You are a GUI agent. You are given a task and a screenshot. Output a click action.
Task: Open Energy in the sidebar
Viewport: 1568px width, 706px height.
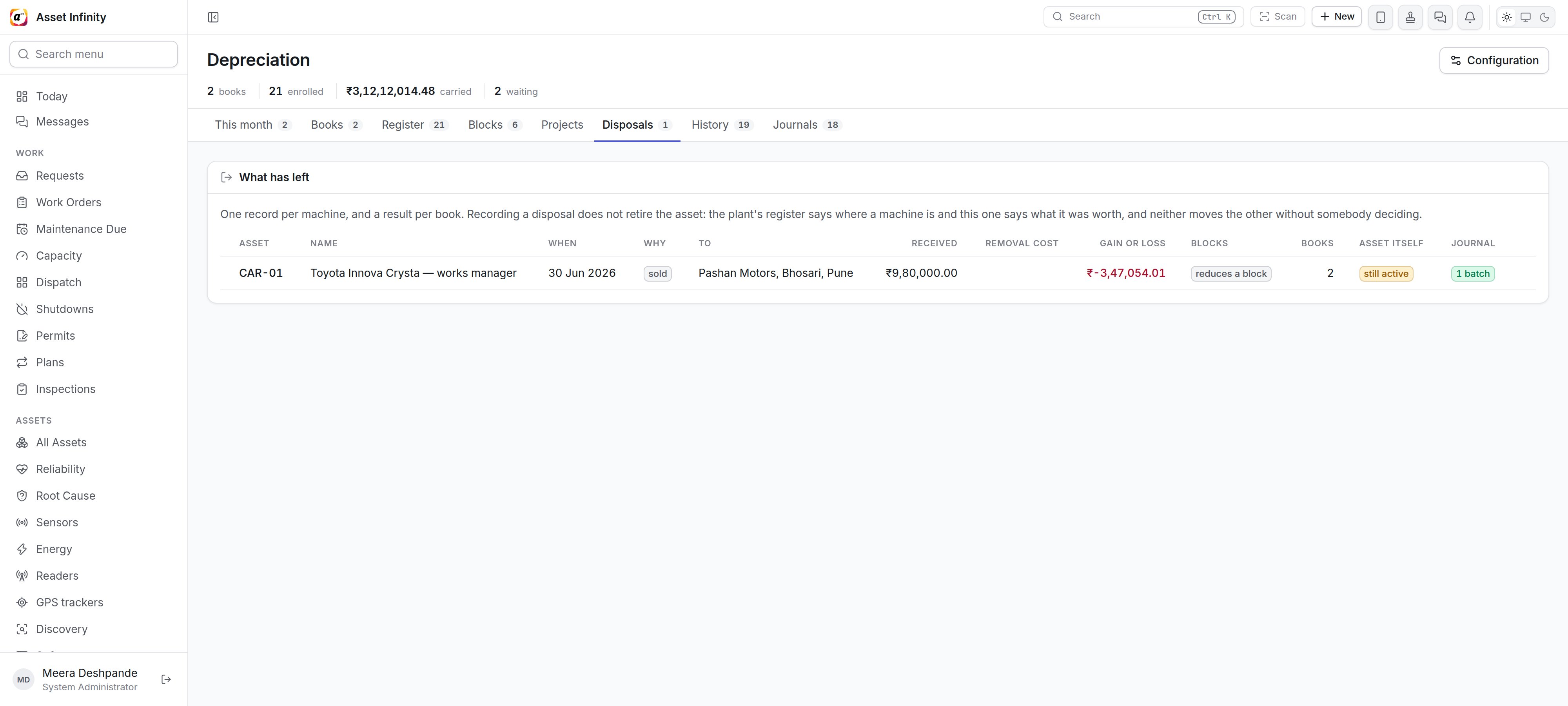pyautogui.click(x=94, y=549)
